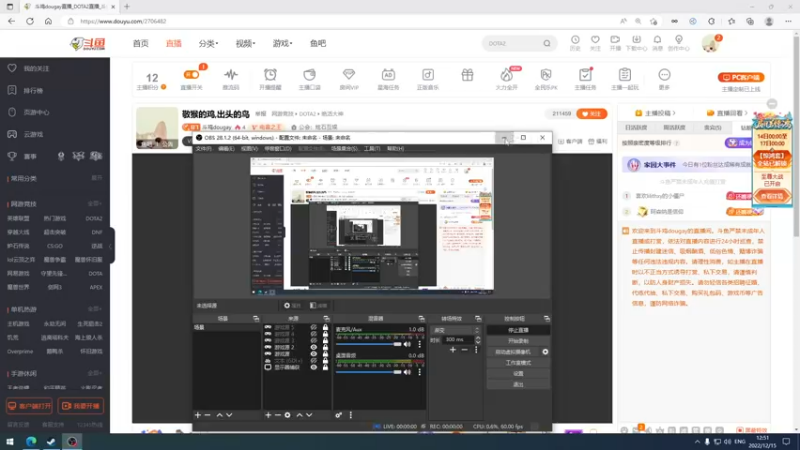Go to 鱼吧 in Douyu navigation
Image resolution: width=800 pixels, height=450 pixels.
point(318,43)
